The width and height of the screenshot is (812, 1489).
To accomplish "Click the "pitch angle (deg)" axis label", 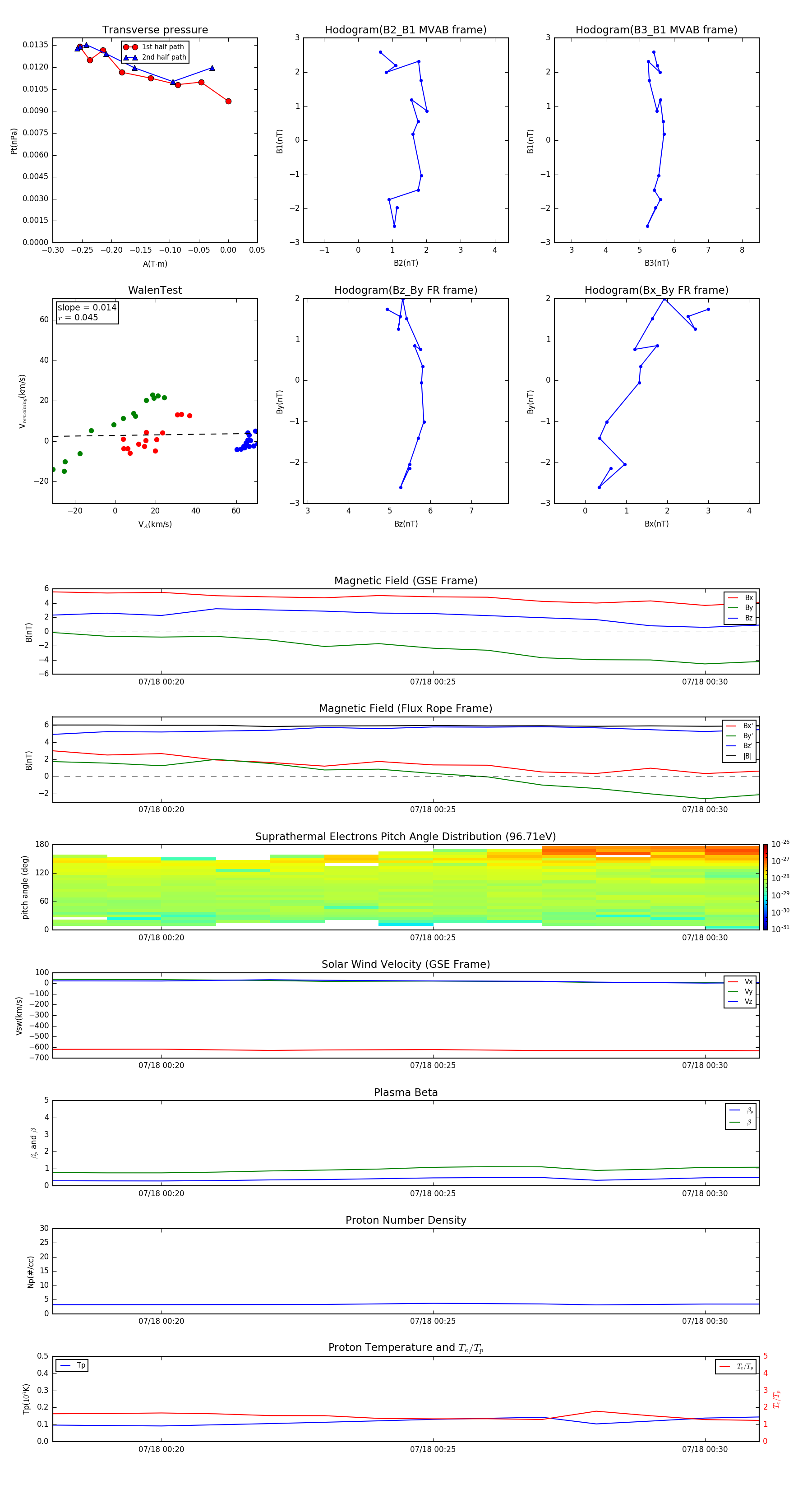I will click(25, 887).
